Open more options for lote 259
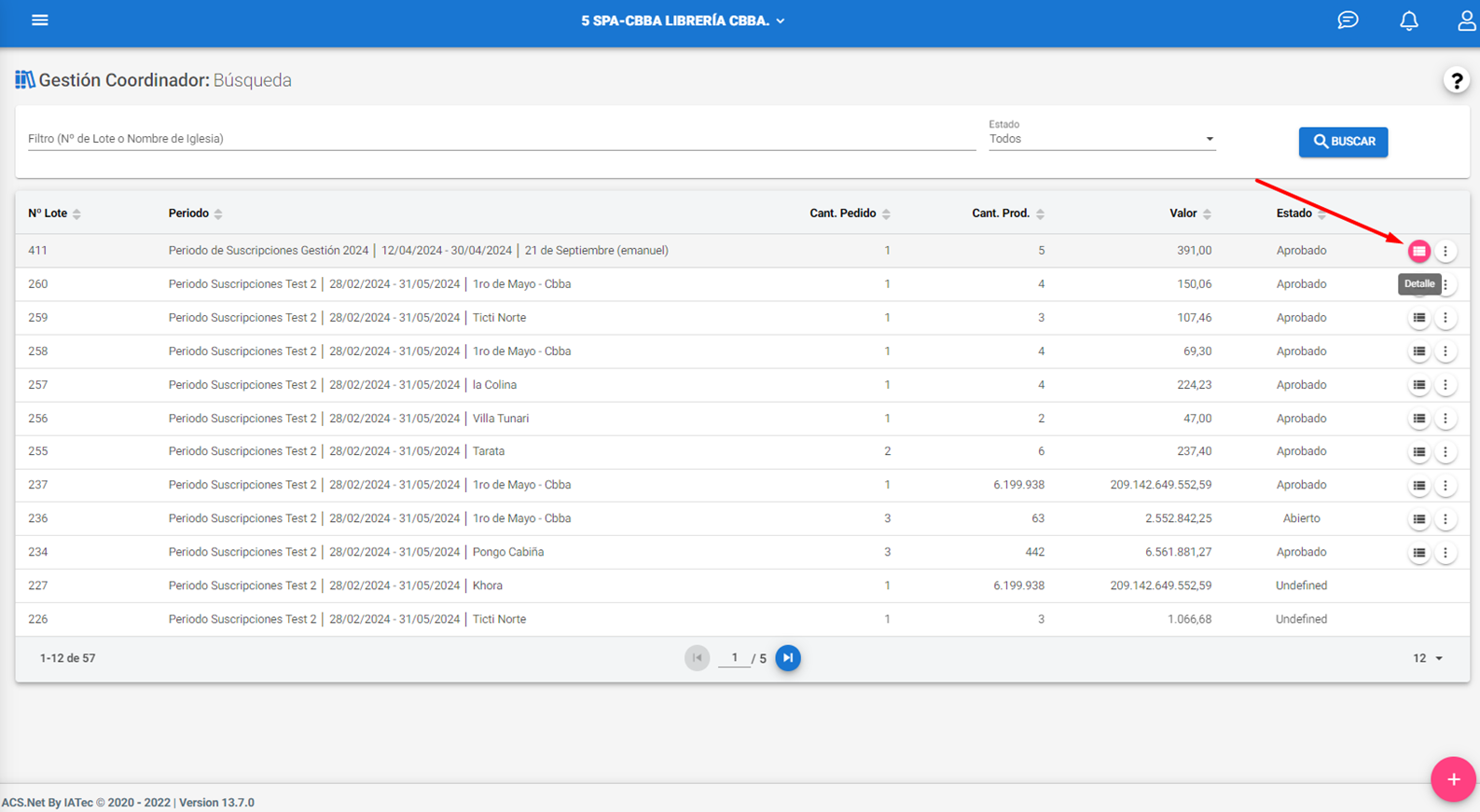This screenshot has width=1480, height=812. pyautogui.click(x=1445, y=318)
